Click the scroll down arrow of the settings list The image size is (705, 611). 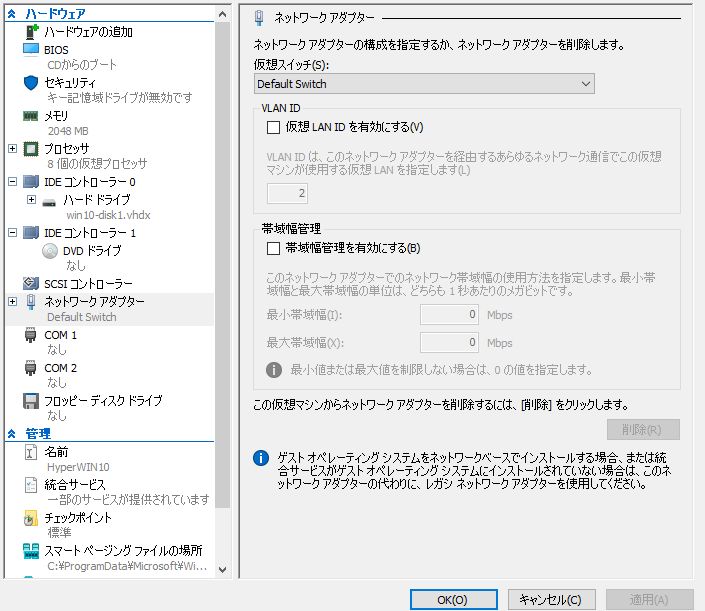tap(222, 570)
